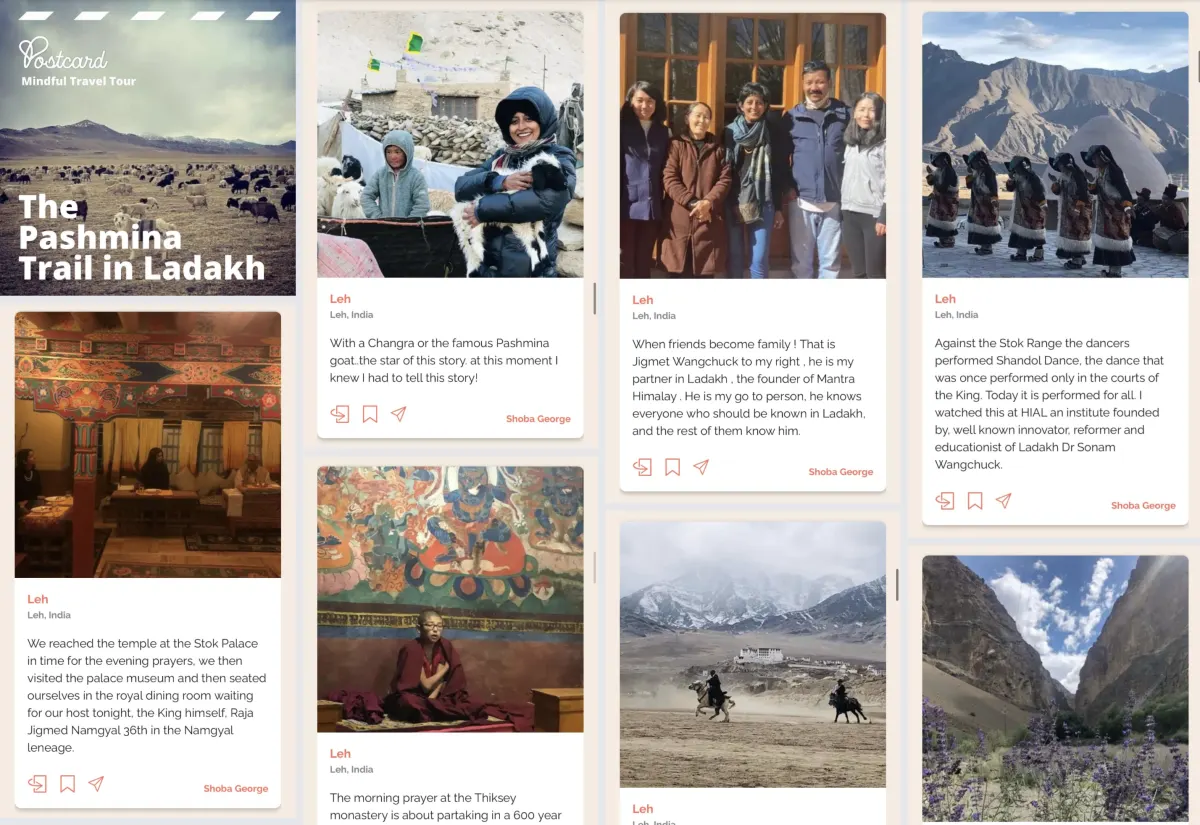Bookmark the Stok Palace card

point(67,784)
